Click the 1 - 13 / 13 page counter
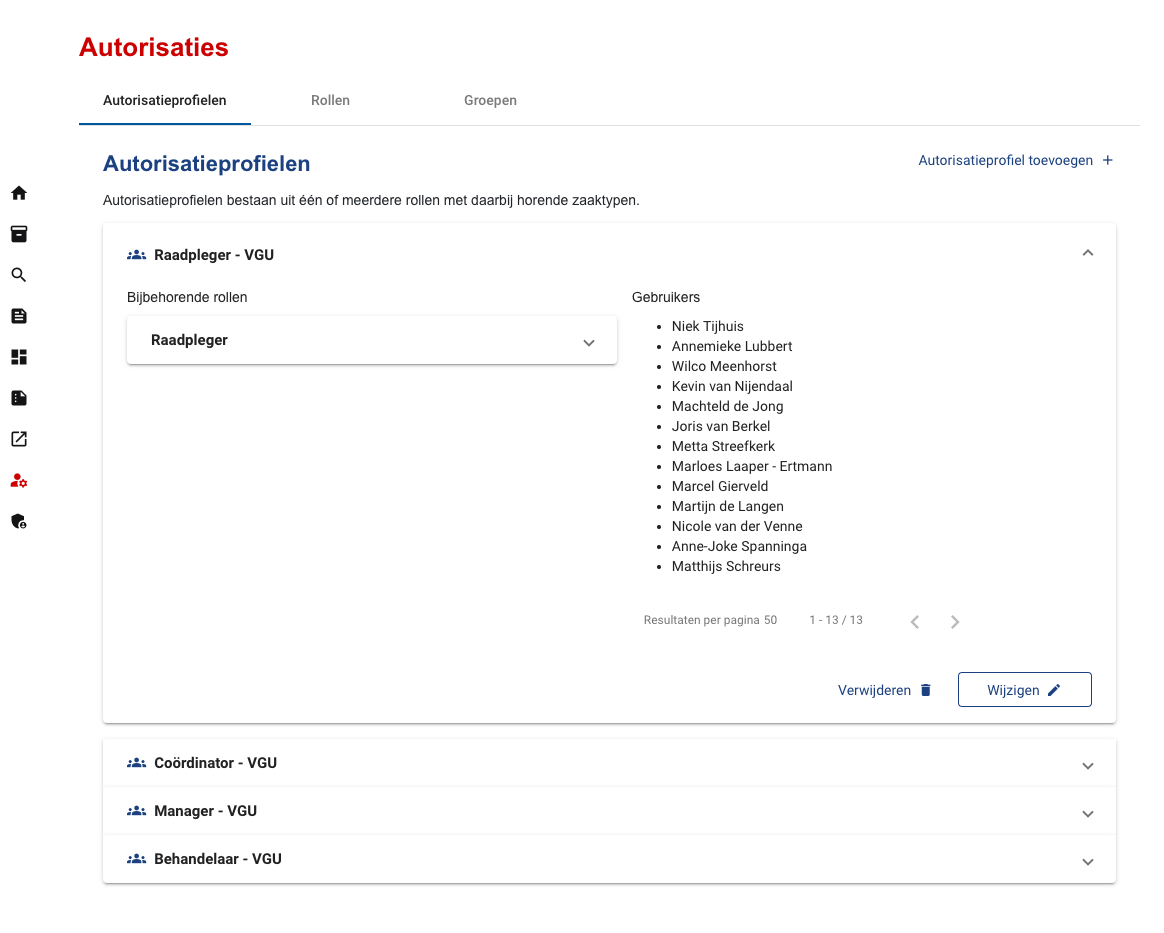Image resolution: width=1164 pixels, height=933 pixels. (836, 620)
